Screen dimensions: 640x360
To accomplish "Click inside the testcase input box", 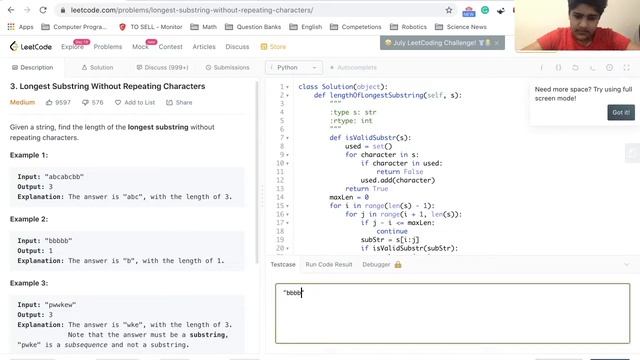I will pyautogui.click(x=453, y=313).
